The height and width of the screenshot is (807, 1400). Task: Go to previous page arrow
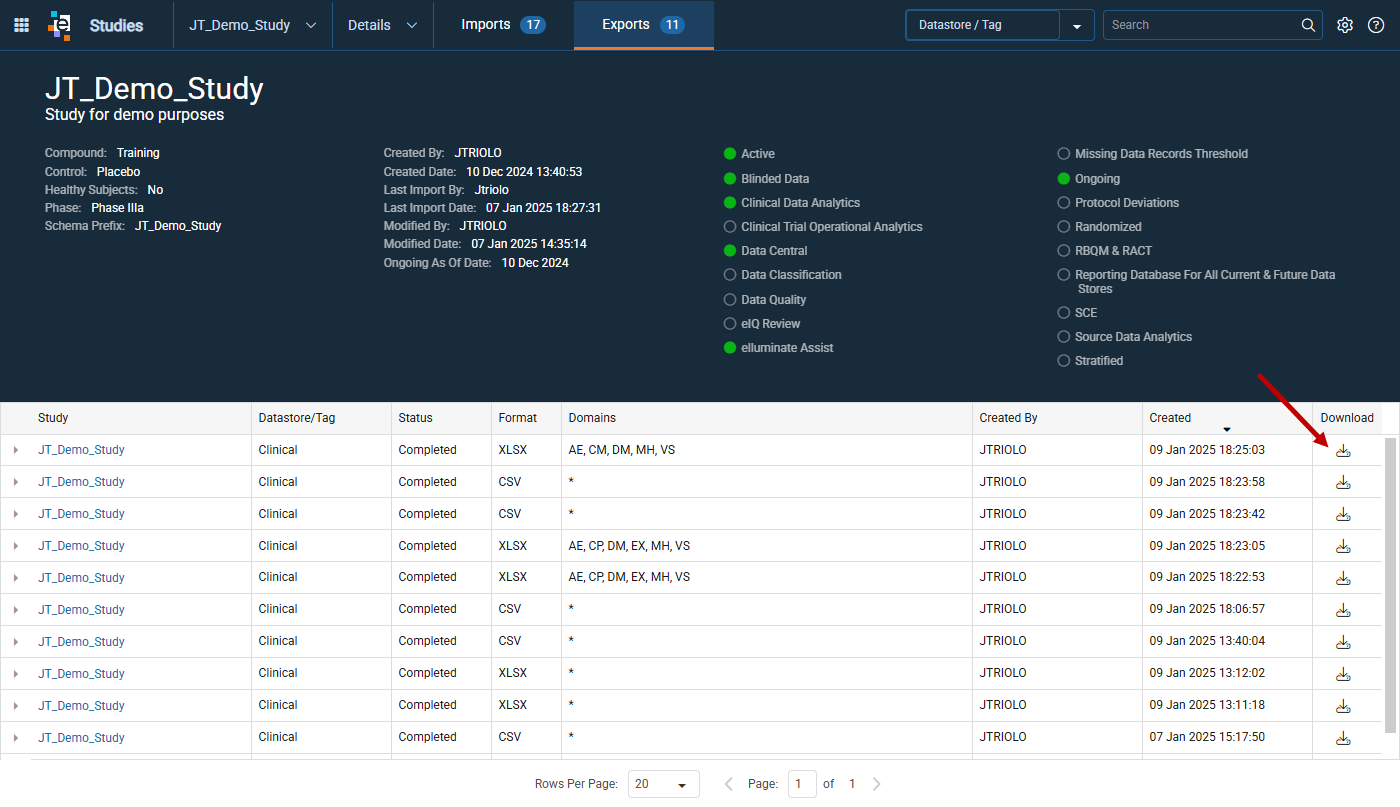[729, 784]
